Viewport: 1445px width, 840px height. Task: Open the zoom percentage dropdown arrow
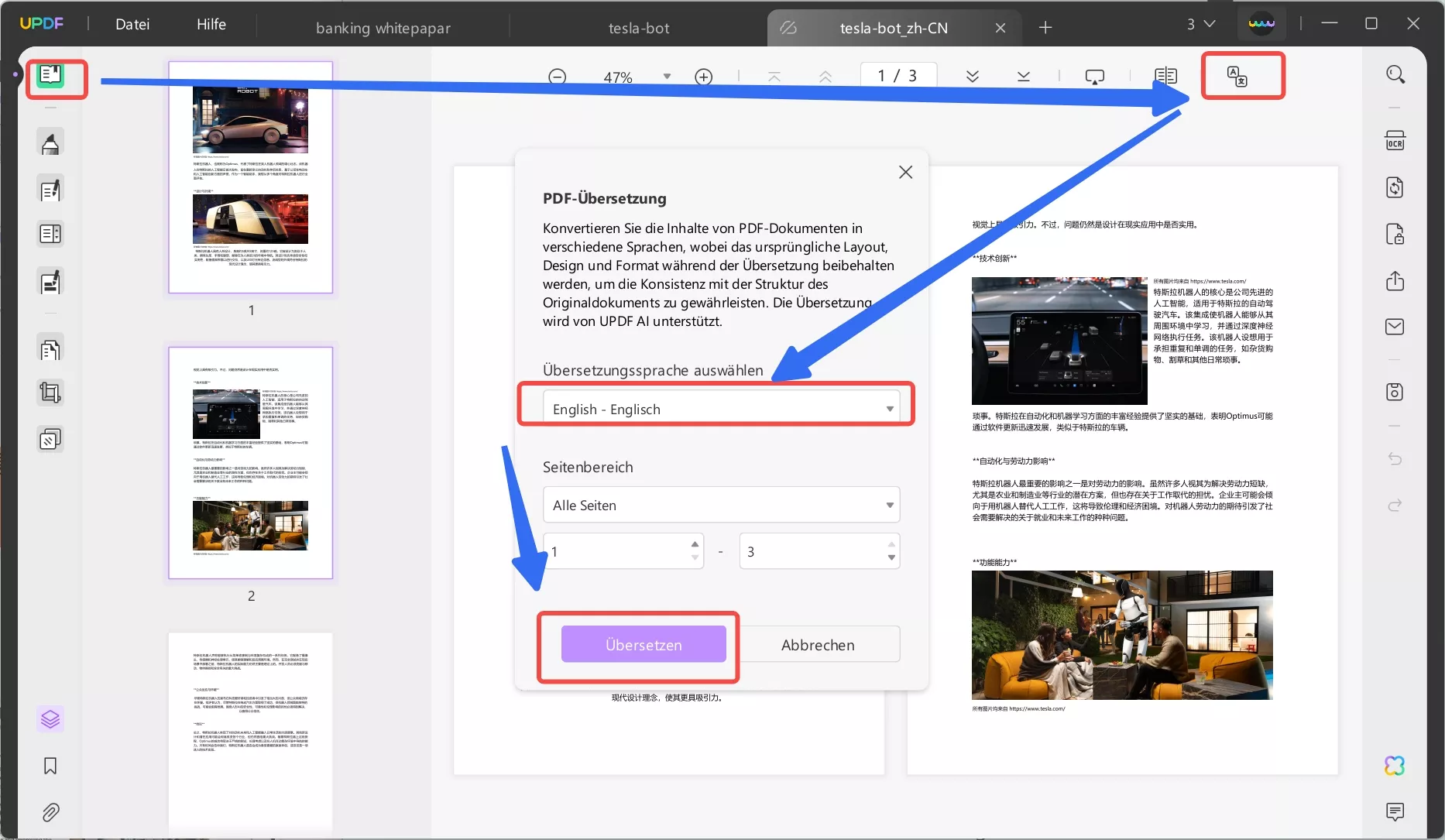pyautogui.click(x=667, y=77)
